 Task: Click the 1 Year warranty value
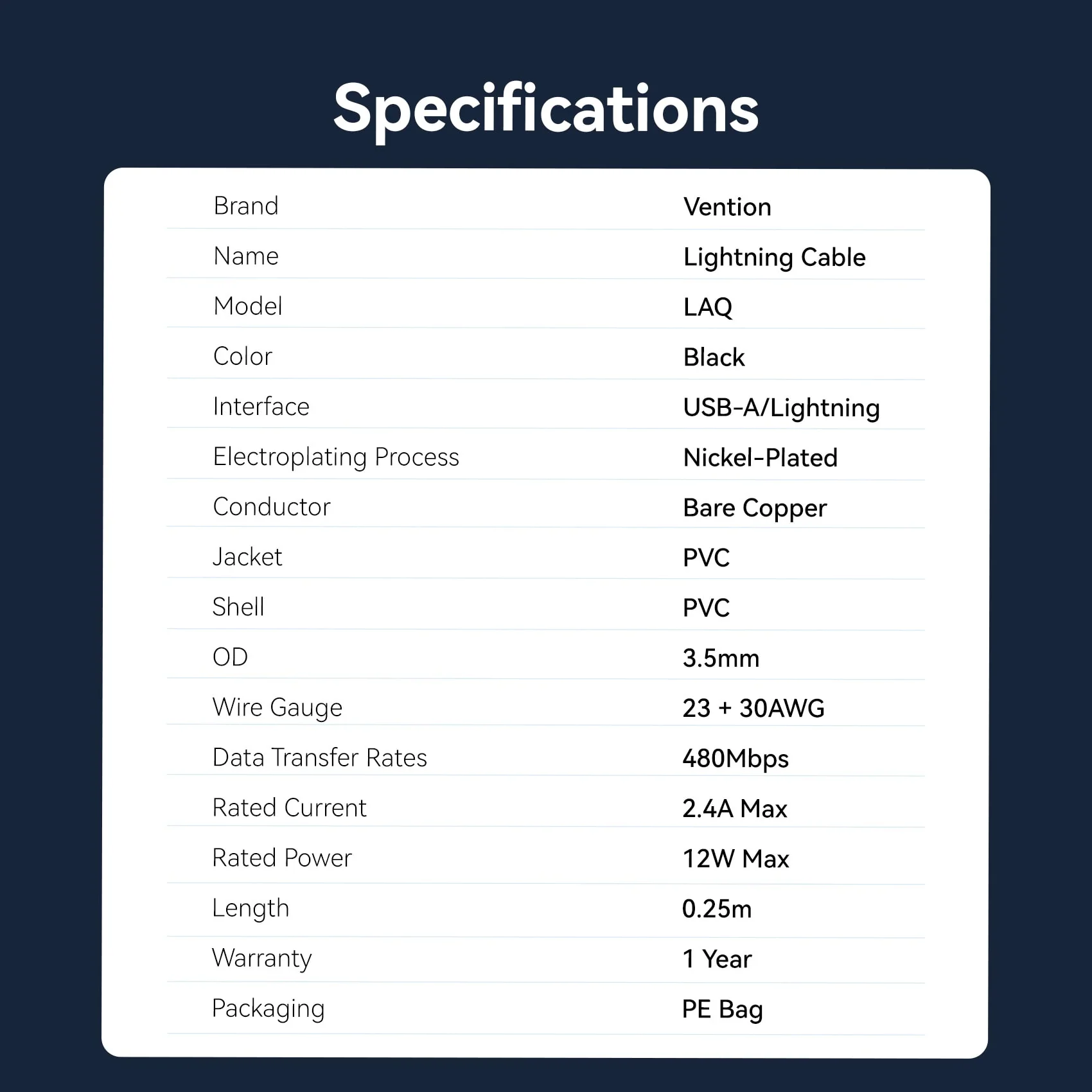(x=717, y=959)
